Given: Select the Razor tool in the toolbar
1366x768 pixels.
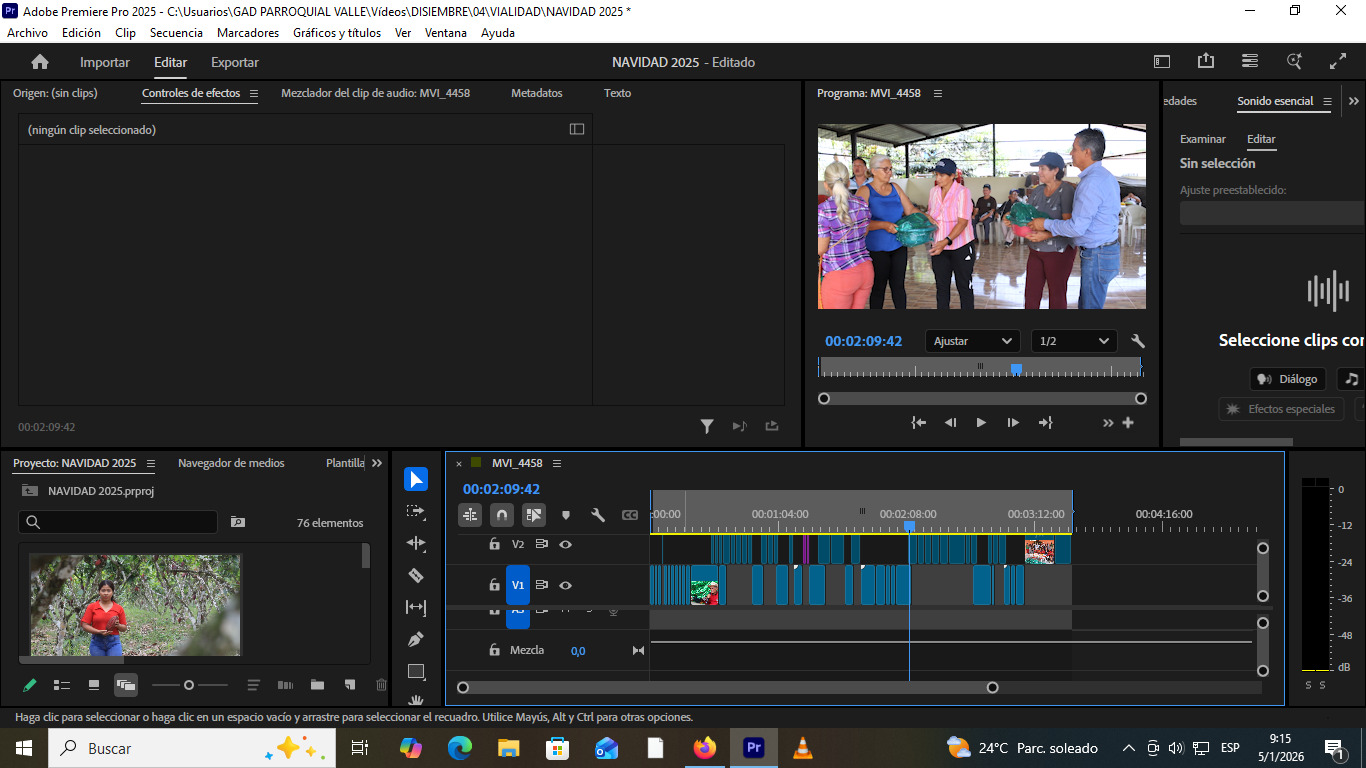Looking at the screenshot, I should coord(416,575).
